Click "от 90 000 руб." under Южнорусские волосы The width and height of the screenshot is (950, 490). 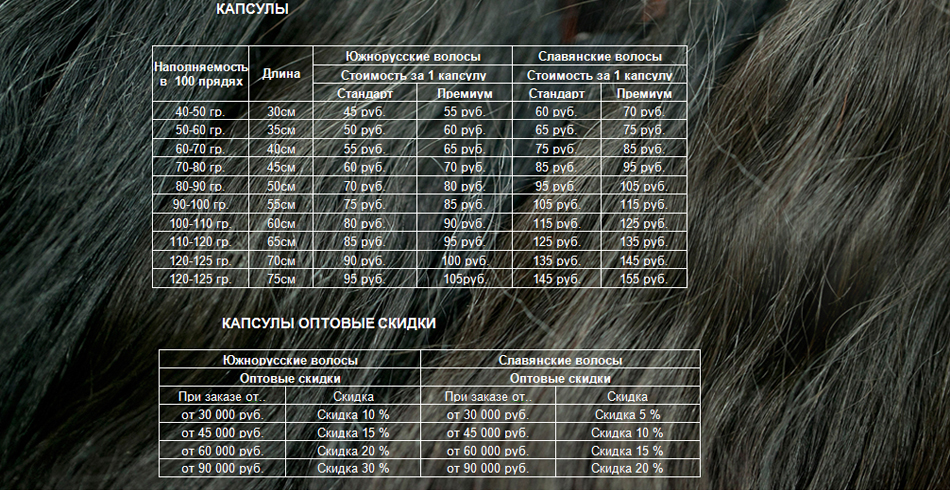point(222,468)
